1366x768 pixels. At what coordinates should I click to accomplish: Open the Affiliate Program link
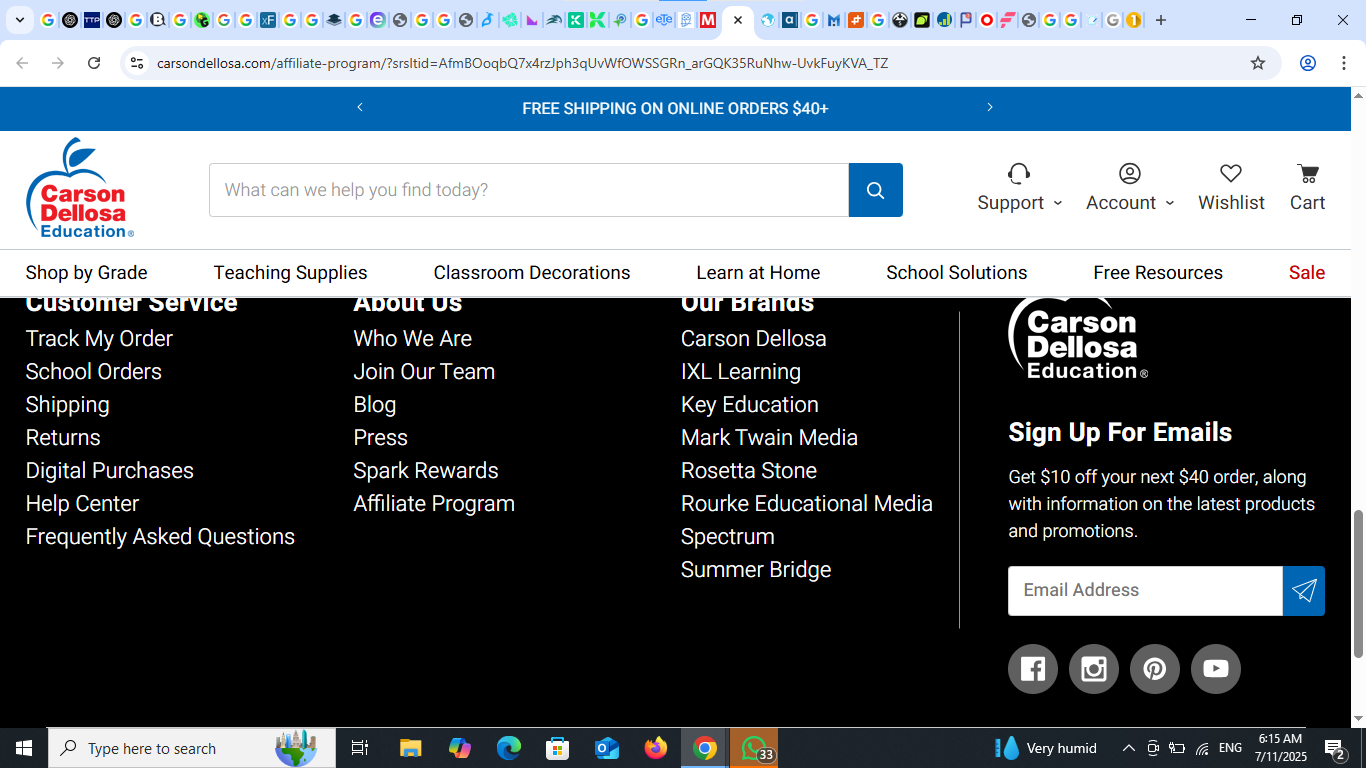434,504
